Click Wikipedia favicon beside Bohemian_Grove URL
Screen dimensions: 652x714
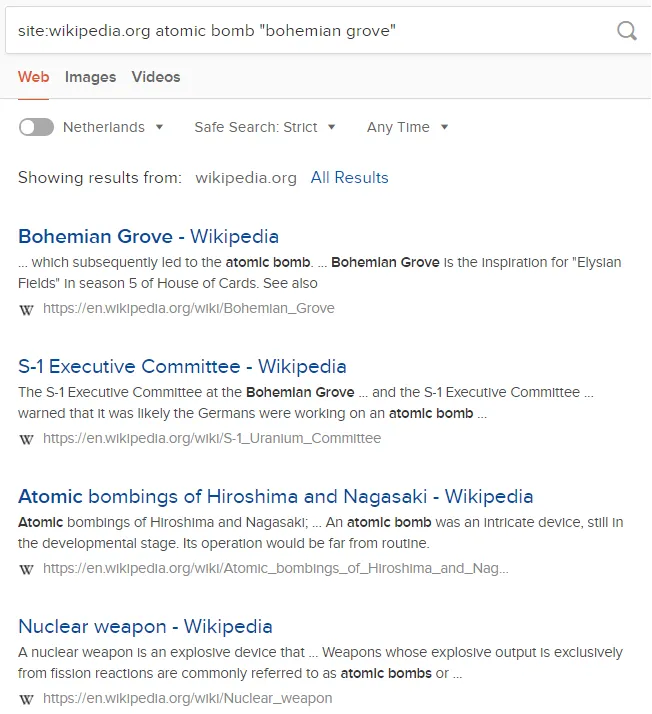pyautogui.click(x=26, y=310)
